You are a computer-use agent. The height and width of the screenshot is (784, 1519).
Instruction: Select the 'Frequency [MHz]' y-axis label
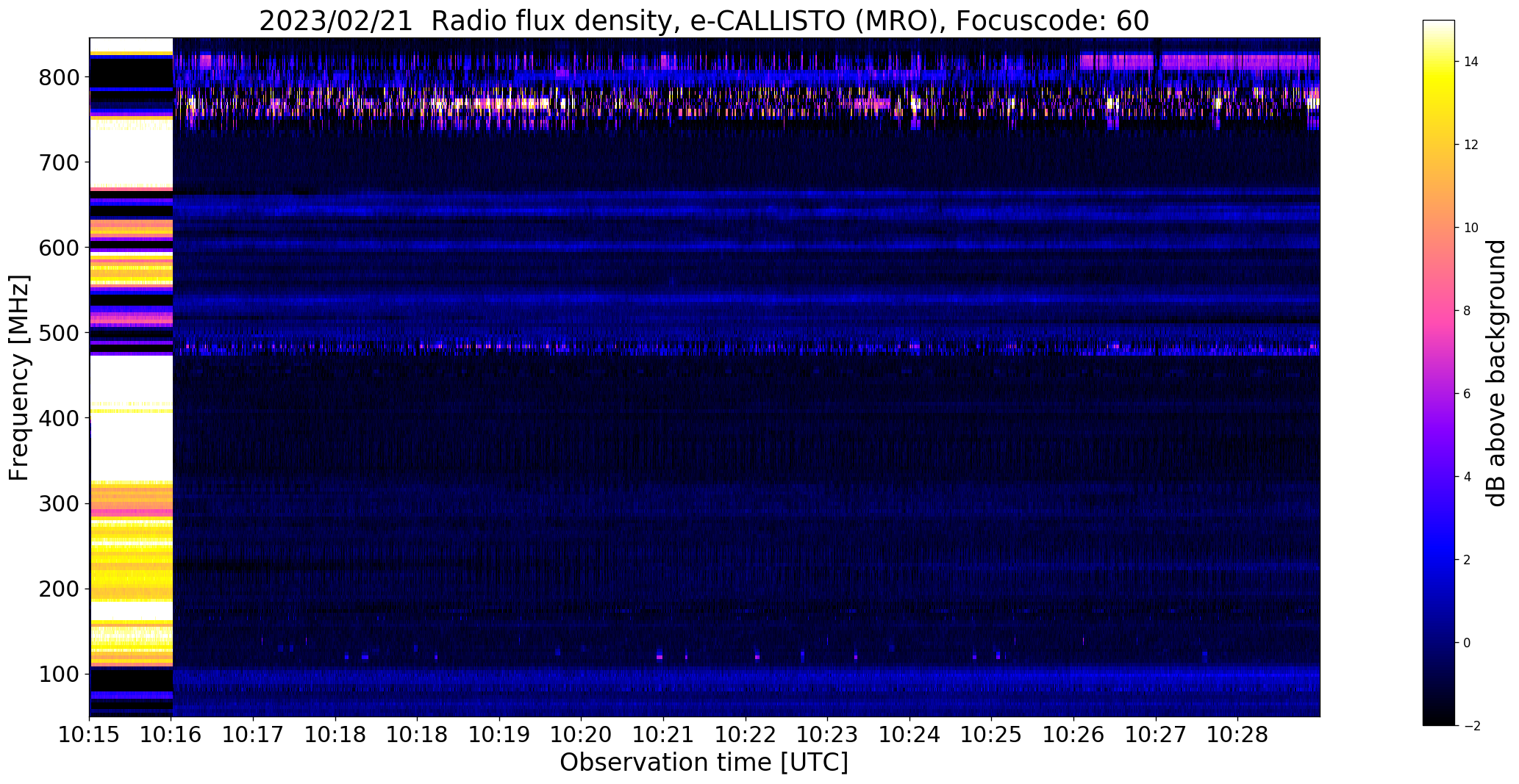20,378
